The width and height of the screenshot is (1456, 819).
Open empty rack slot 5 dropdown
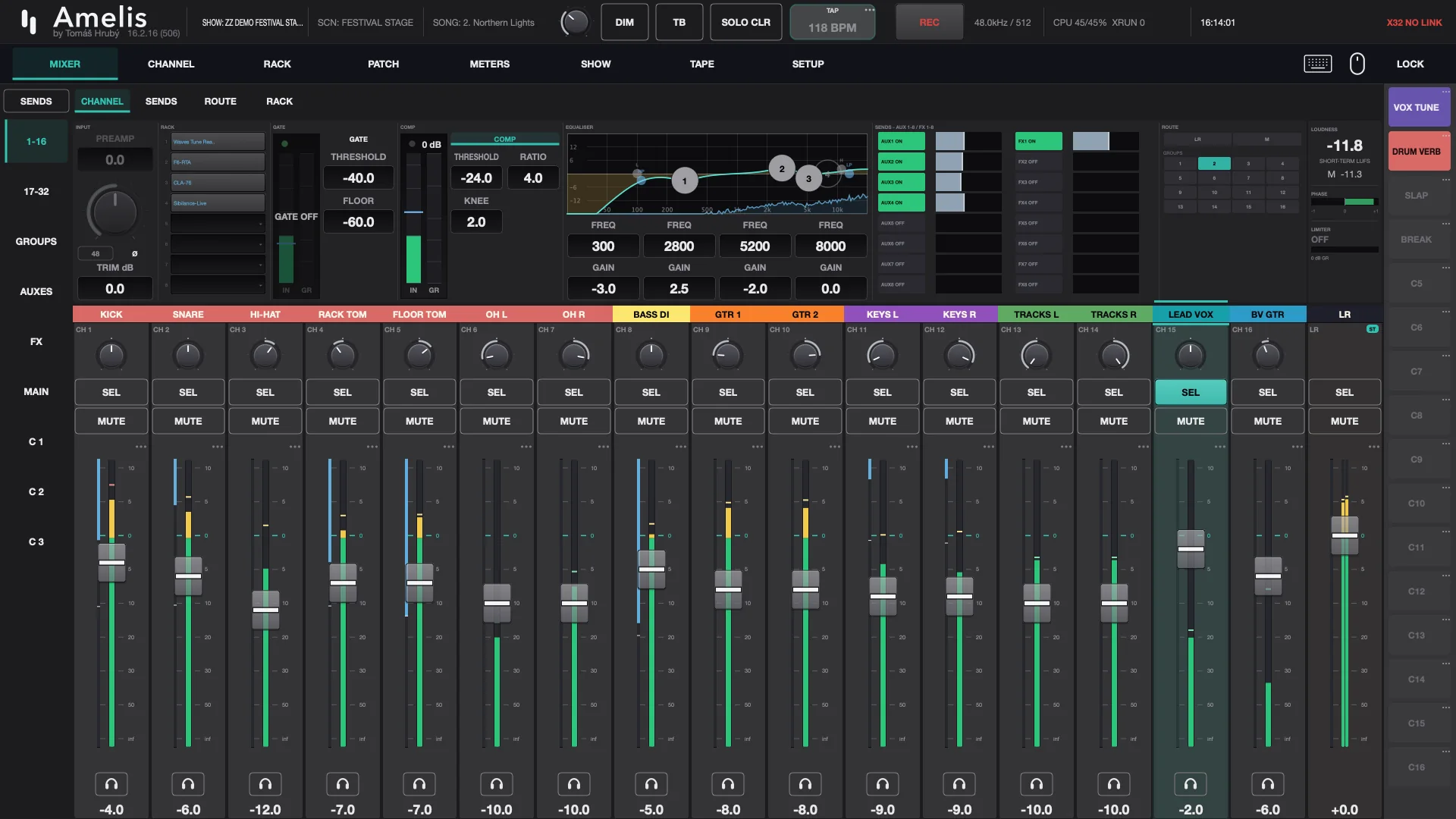pos(218,224)
